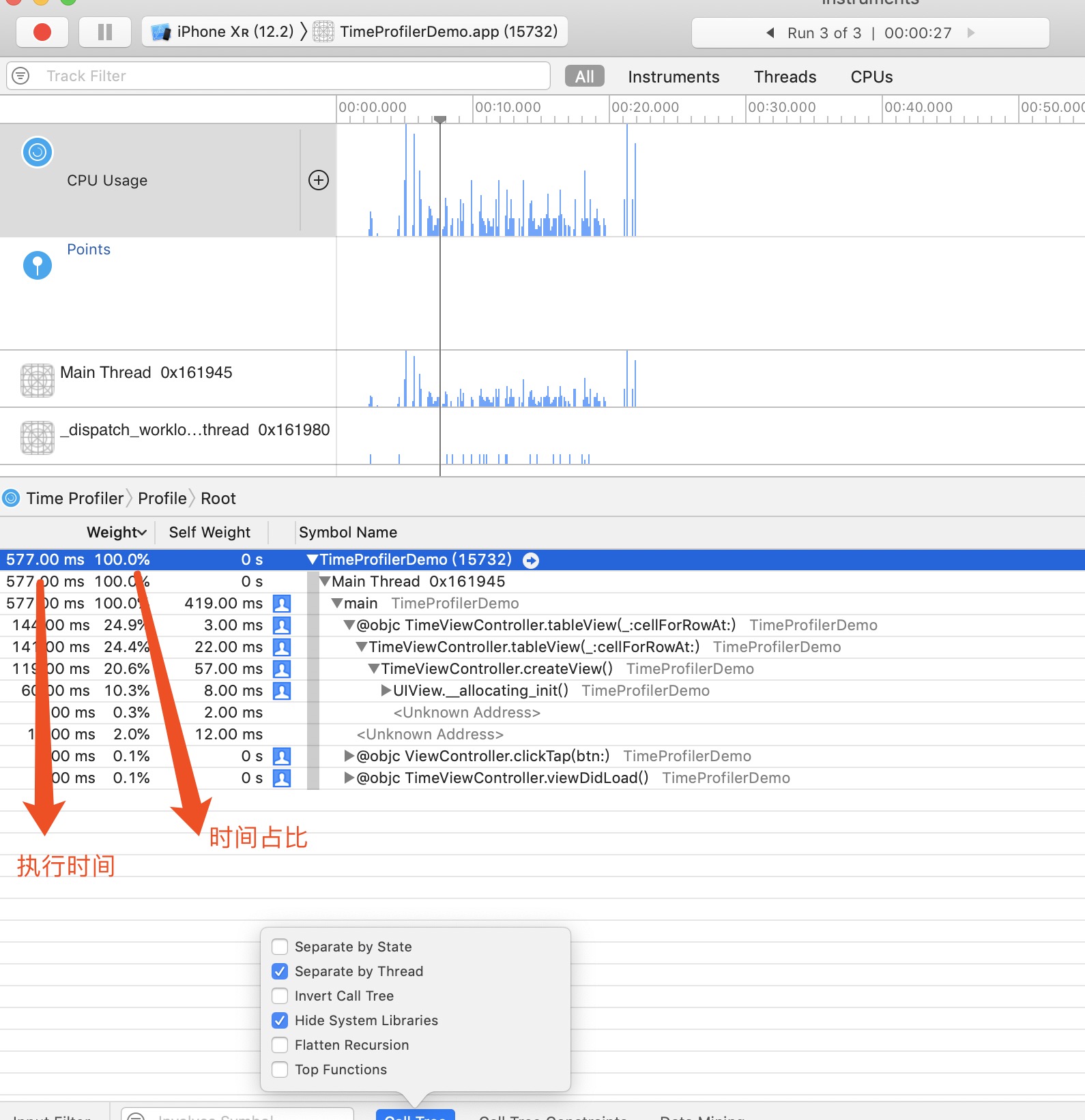Screen dimensions: 1085x1120
Task: Click the Points track pin icon
Action: (x=38, y=265)
